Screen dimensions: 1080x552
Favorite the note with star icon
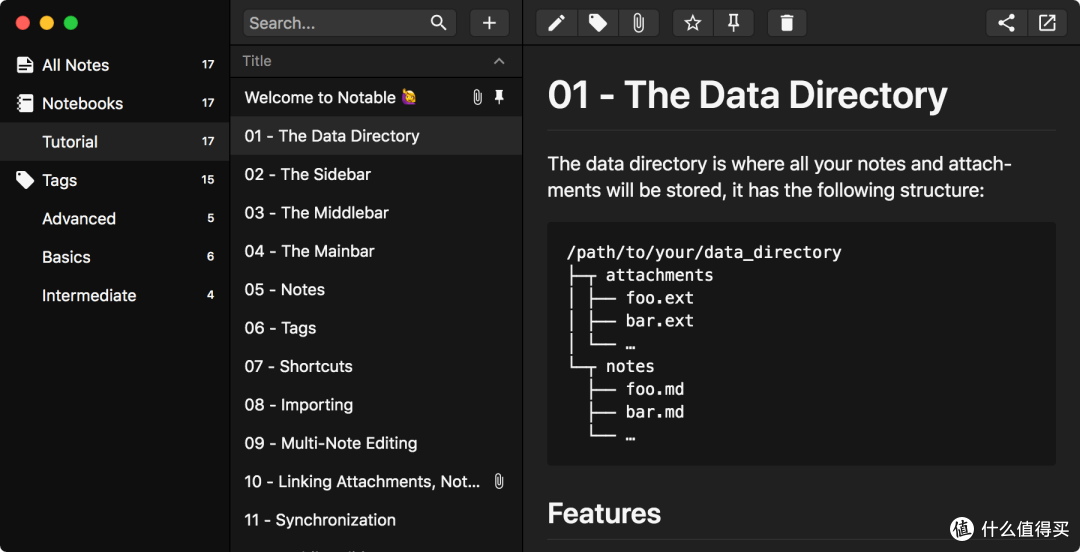(693, 23)
